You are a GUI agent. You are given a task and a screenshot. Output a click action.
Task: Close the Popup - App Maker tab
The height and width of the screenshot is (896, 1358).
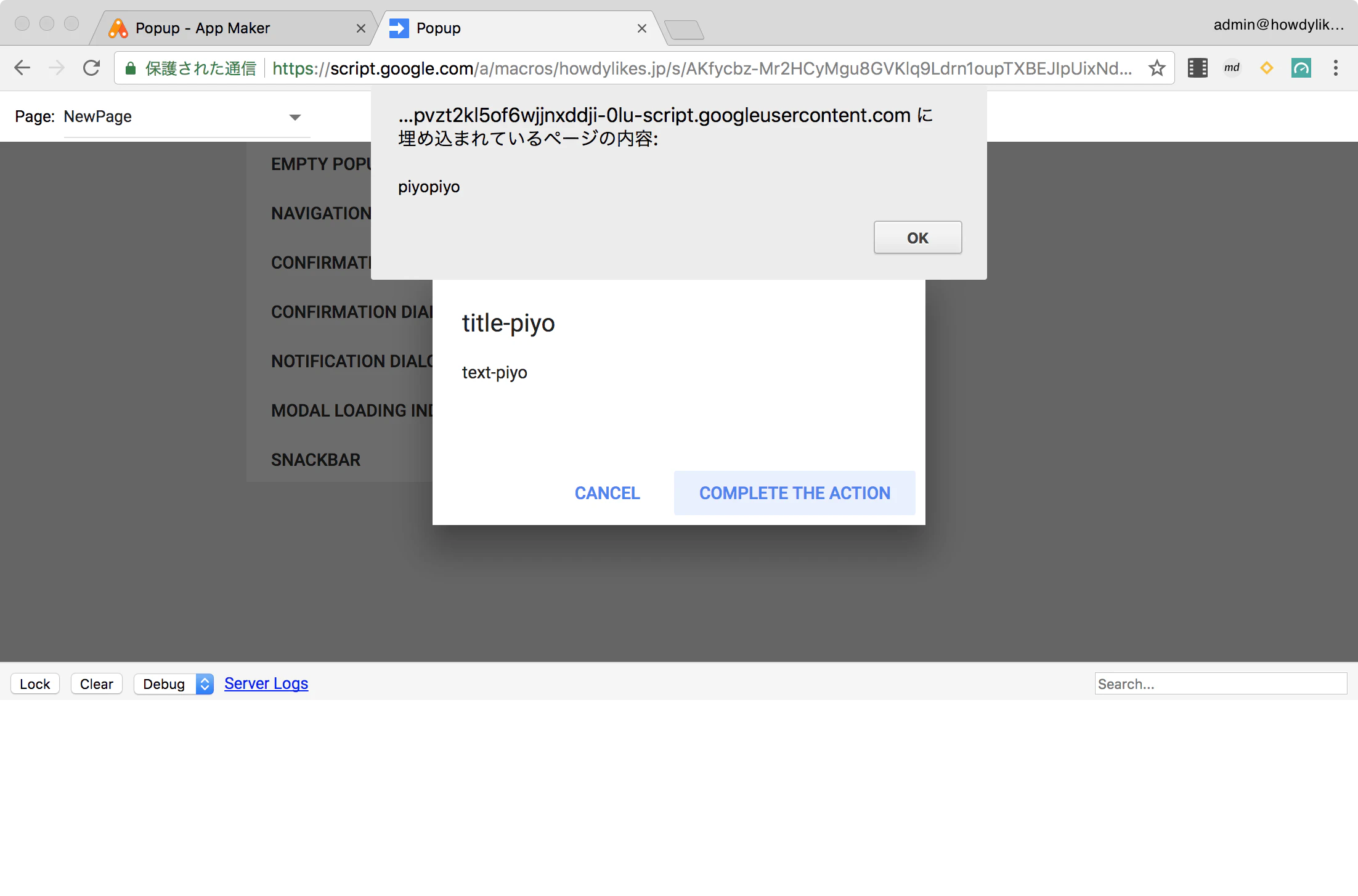360,28
